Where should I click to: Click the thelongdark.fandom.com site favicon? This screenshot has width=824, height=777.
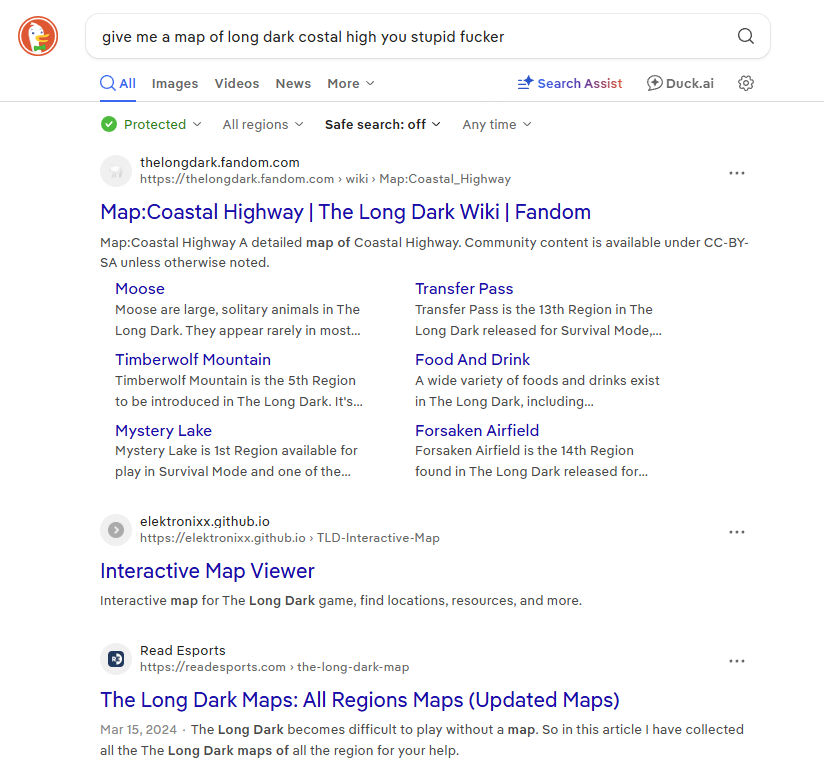click(x=116, y=171)
